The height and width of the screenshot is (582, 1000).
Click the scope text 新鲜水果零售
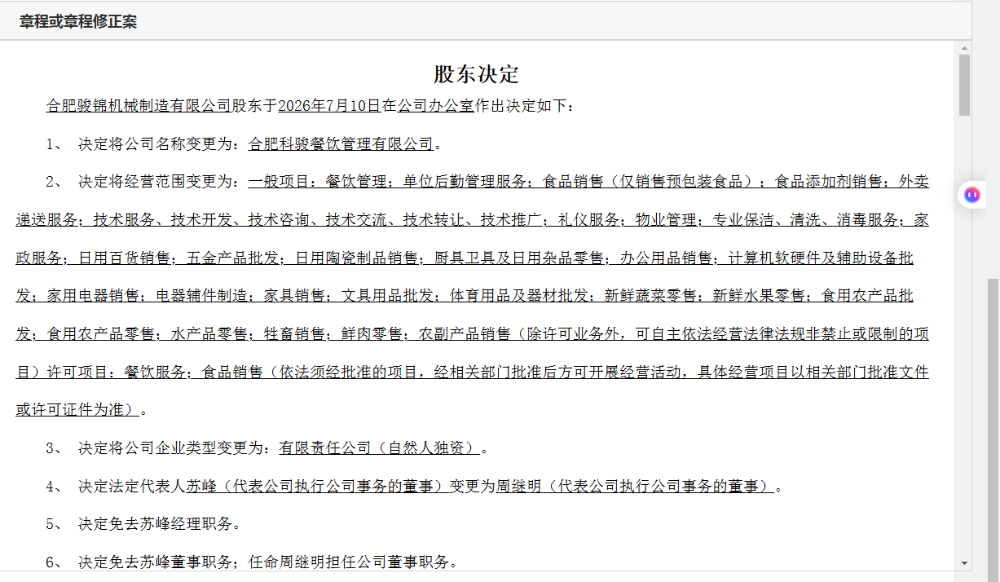coord(759,296)
